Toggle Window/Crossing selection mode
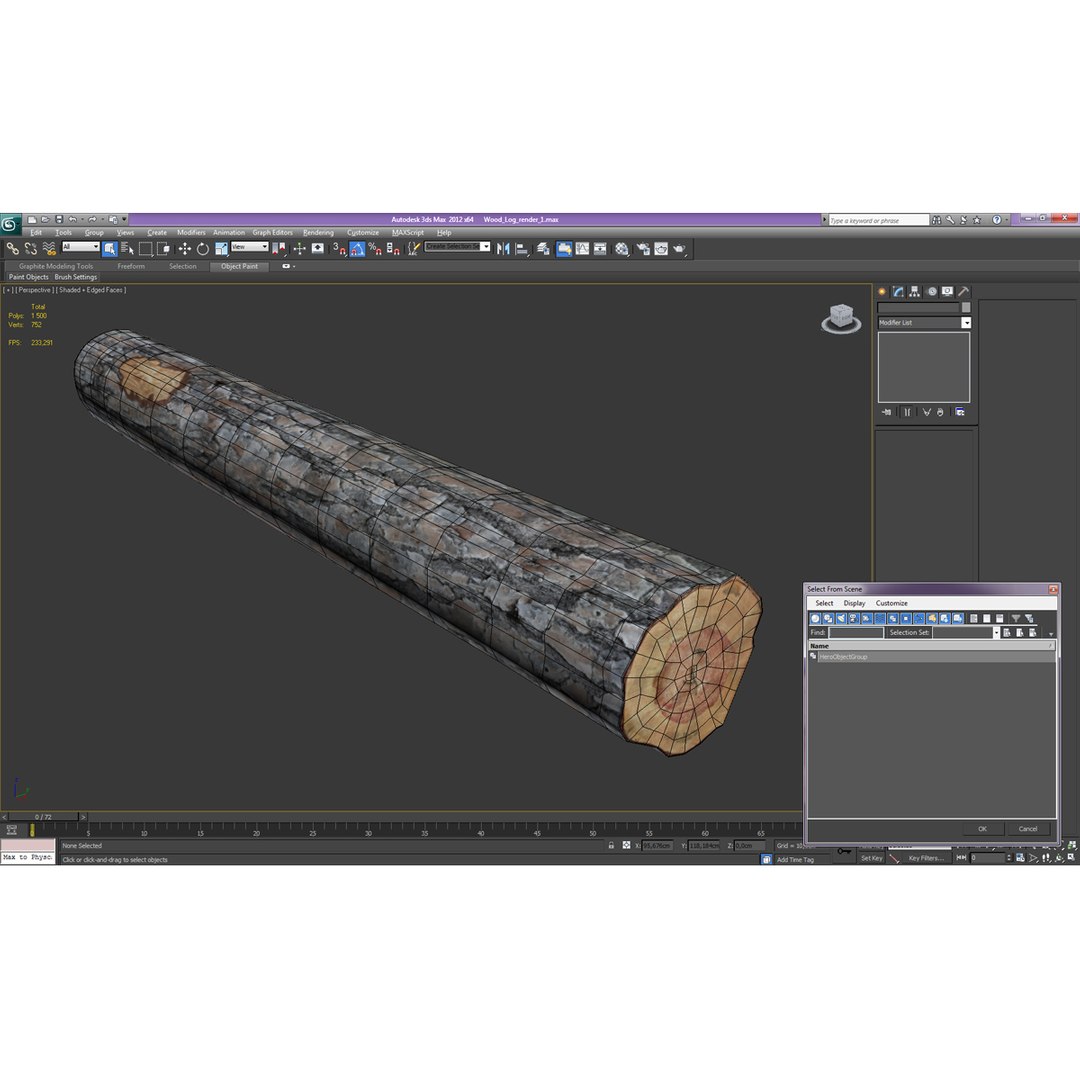The width and height of the screenshot is (1080, 1080). 163,249
